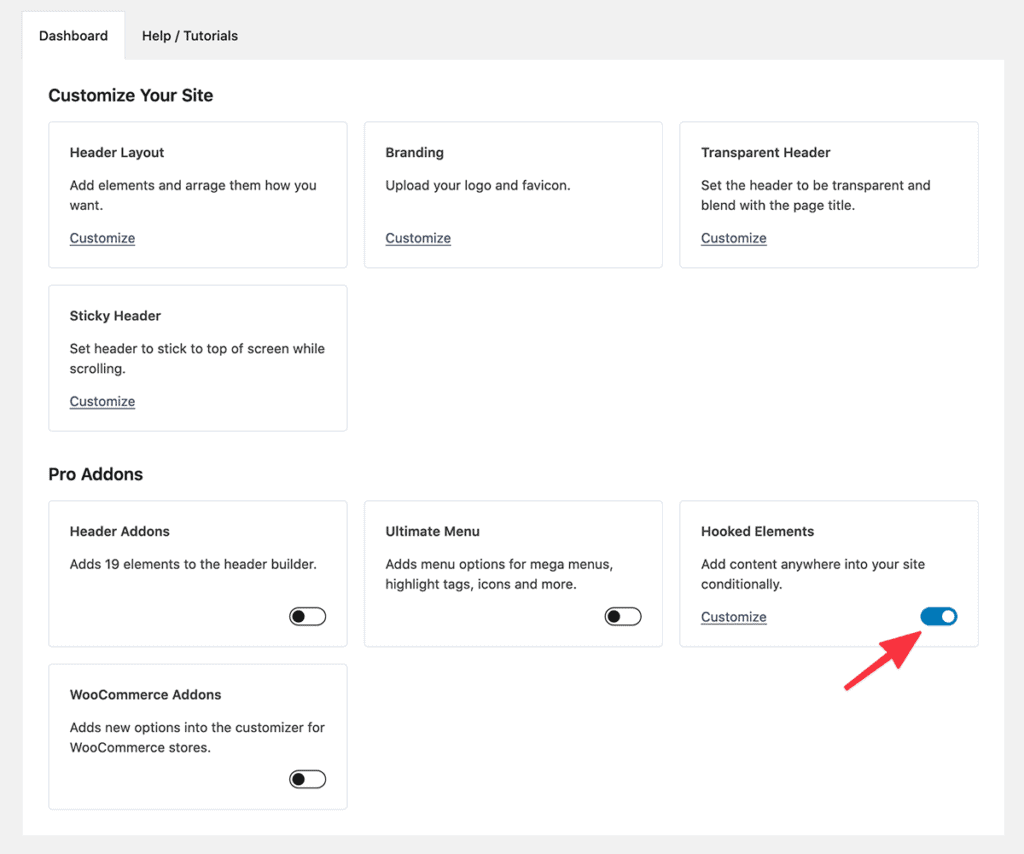Enable the WooCommerce Addons toggle
1024x854 pixels.
tap(307, 779)
